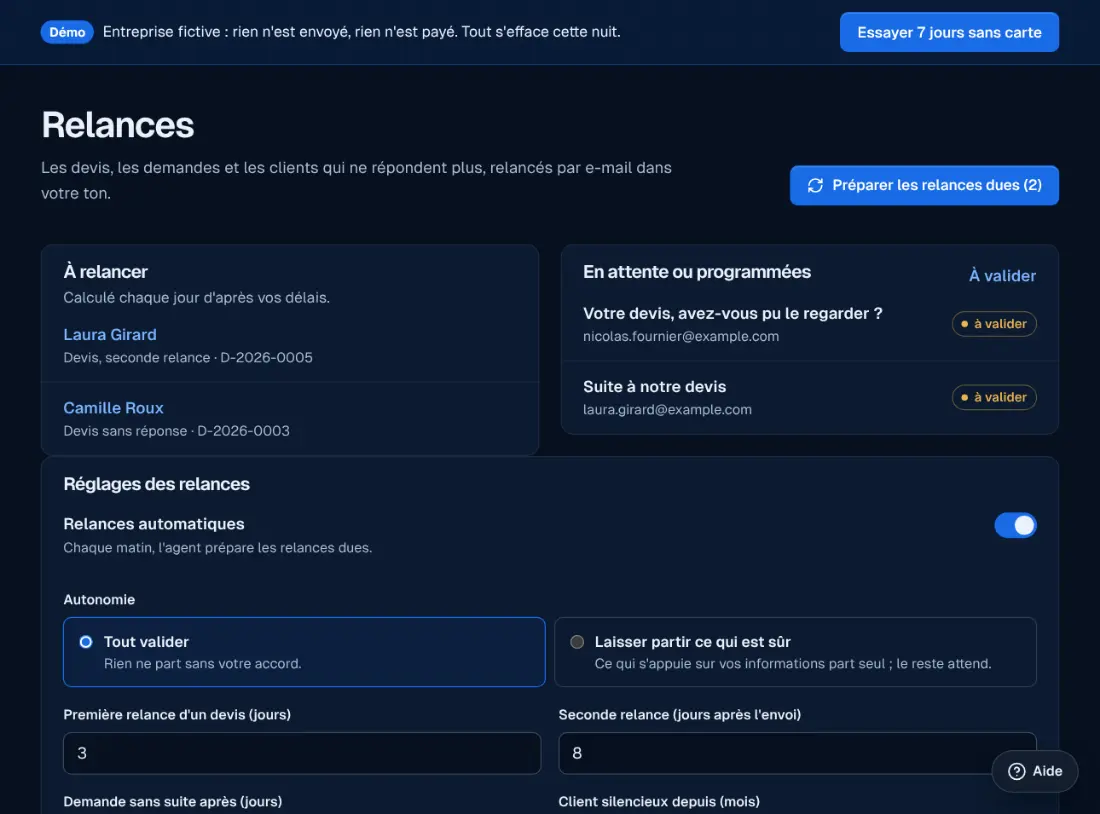The height and width of the screenshot is (814, 1100).
Task: Open the À valider link
Action: [x=1002, y=276]
